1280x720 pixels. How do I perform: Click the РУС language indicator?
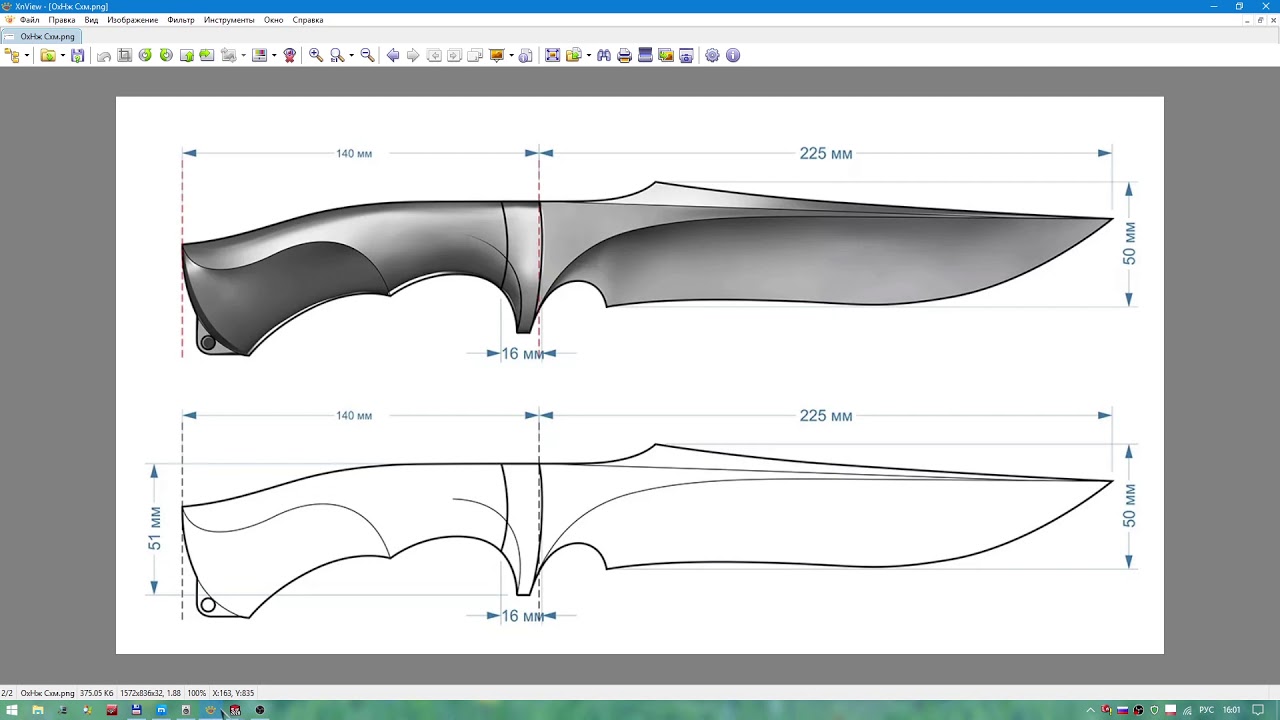(x=1206, y=710)
